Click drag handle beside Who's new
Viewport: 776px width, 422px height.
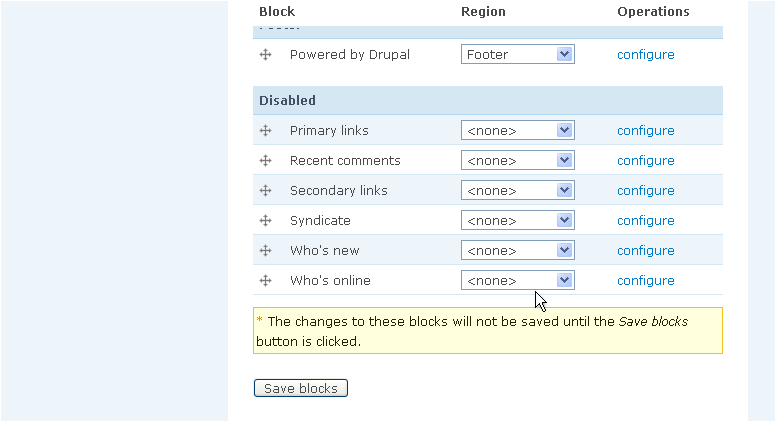[x=266, y=250]
